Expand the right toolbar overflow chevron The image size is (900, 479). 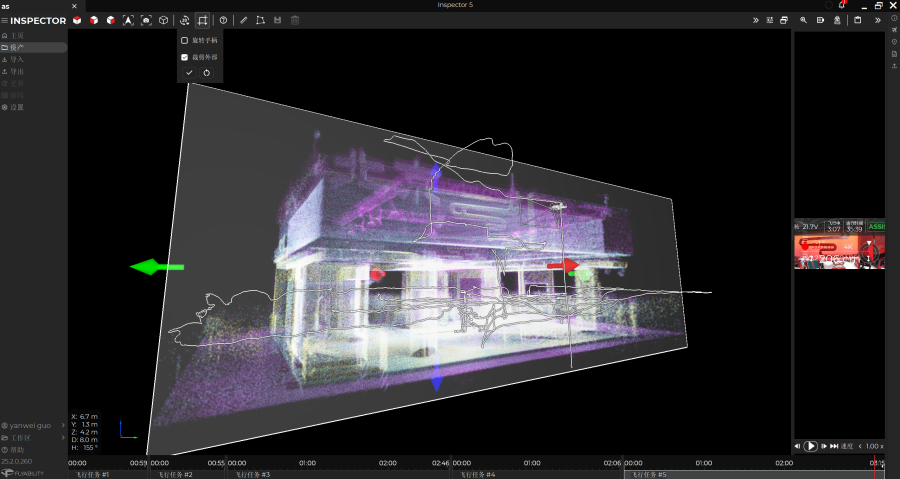878,20
